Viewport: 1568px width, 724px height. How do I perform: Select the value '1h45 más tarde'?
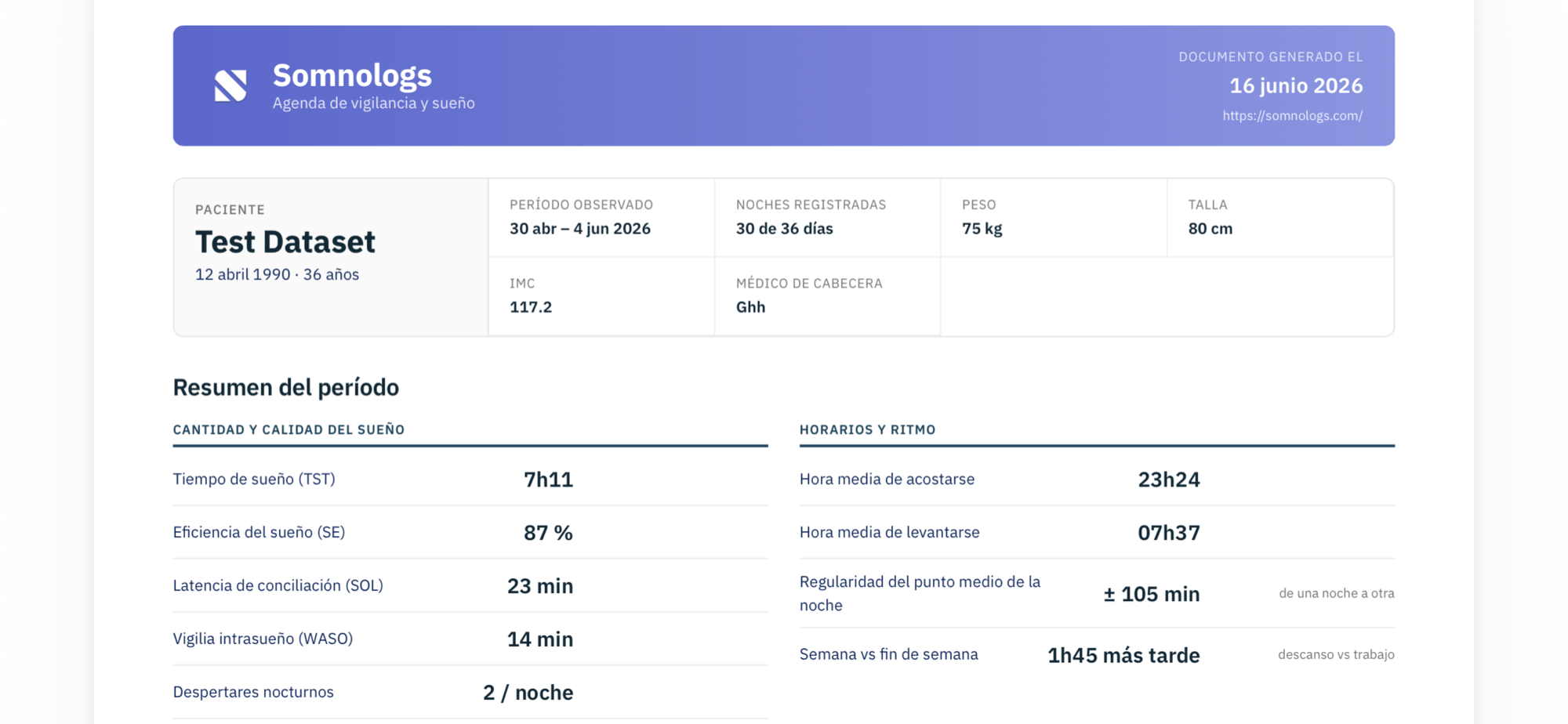[x=1123, y=655]
